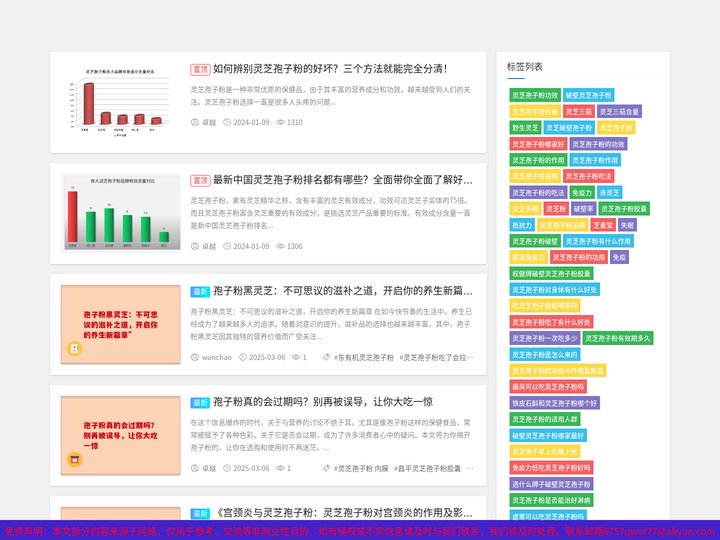
Task: Select the blue tag 抵抗力
Action: (x=522, y=225)
